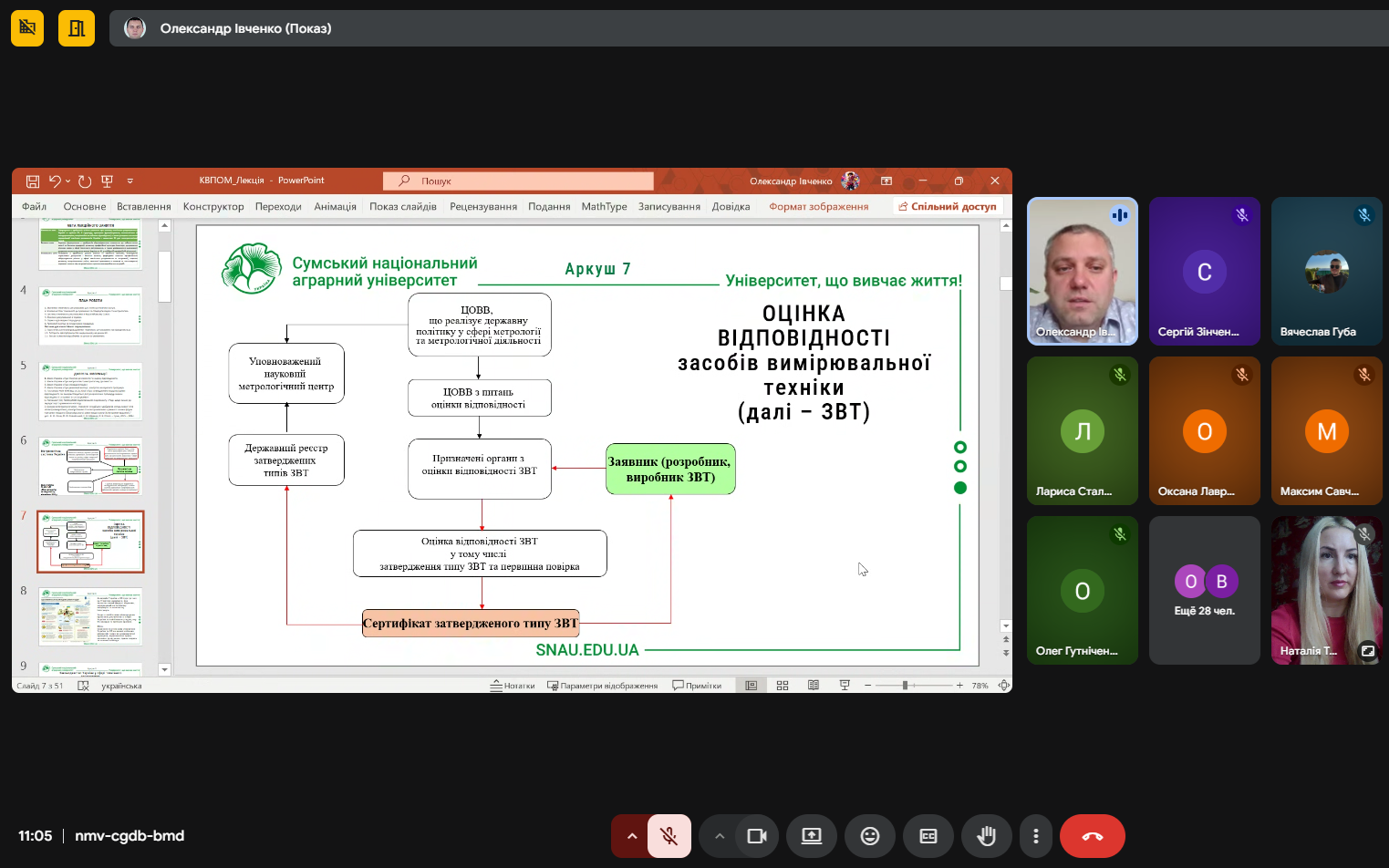Image resolution: width=1389 pixels, height=868 pixels.
Task: Open the emoji reactions picker
Action: pos(870,836)
